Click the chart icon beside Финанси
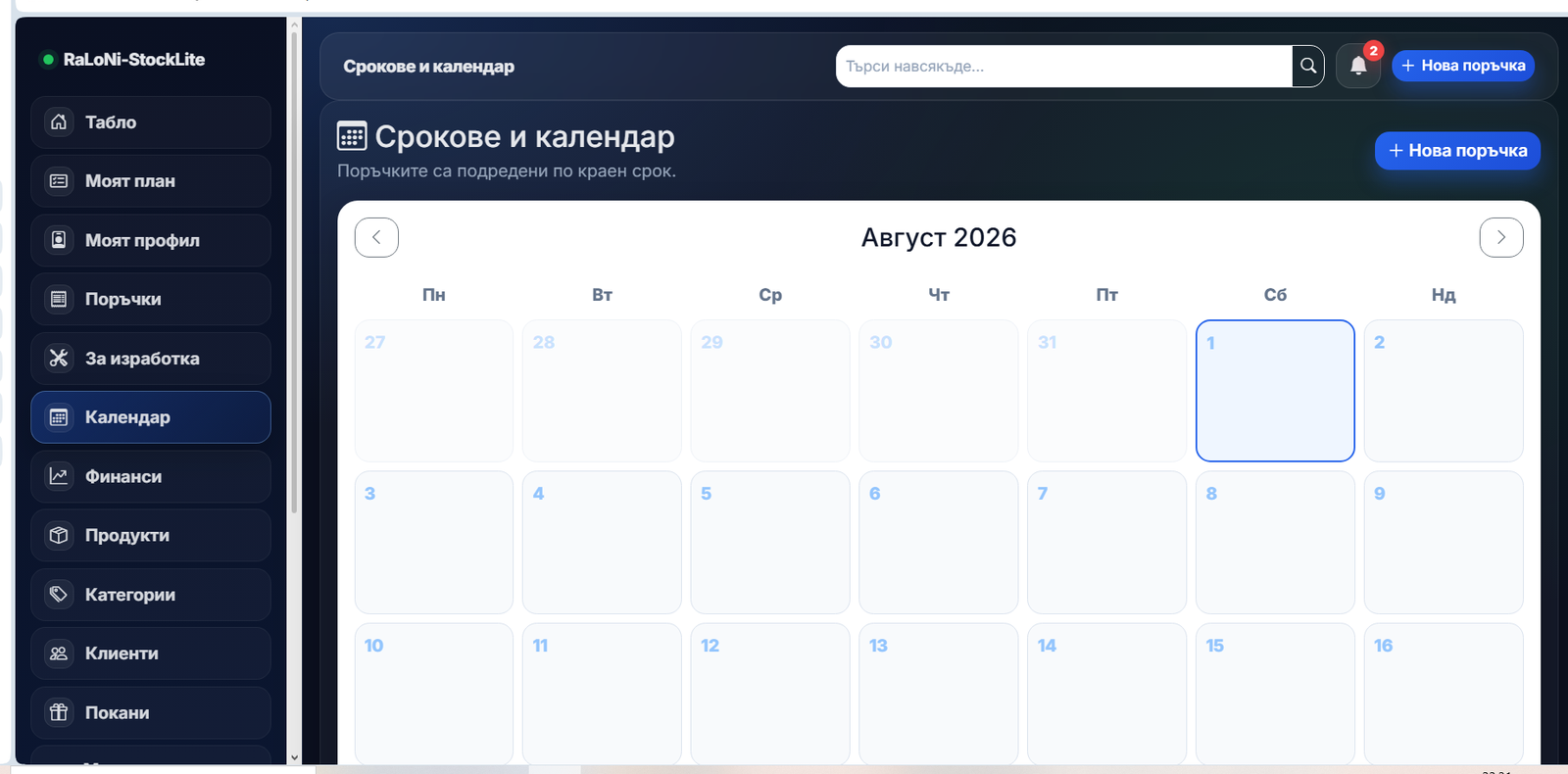The height and width of the screenshot is (774, 1568). point(59,476)
